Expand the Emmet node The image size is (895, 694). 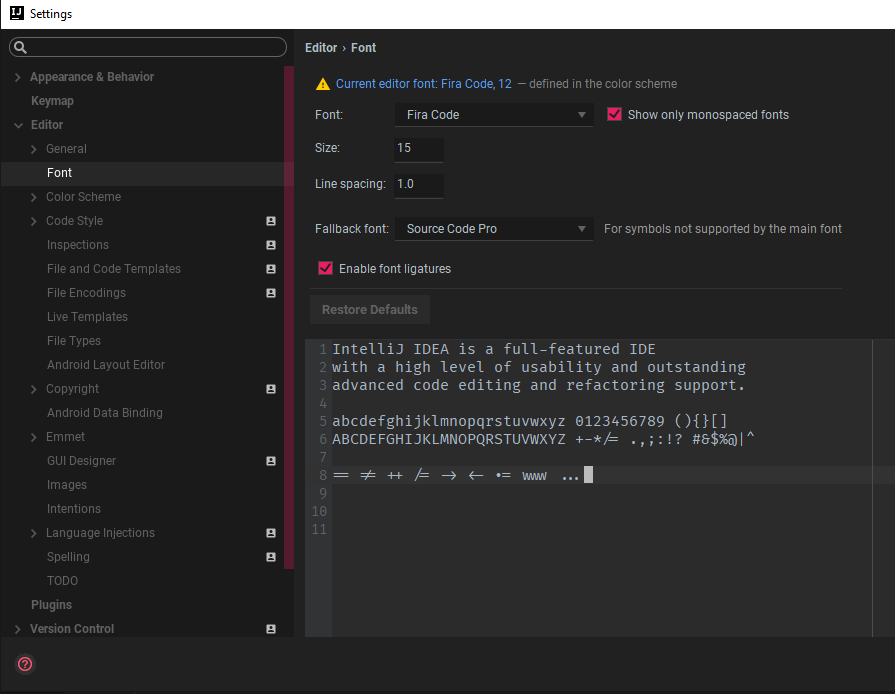pos(34,437)
